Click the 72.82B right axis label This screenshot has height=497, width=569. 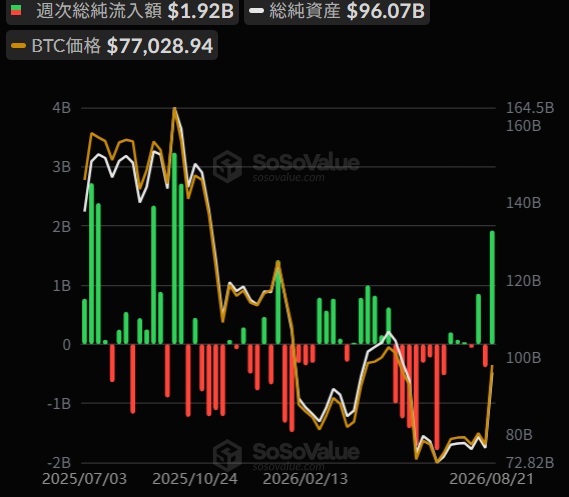[x=530, y=463]
